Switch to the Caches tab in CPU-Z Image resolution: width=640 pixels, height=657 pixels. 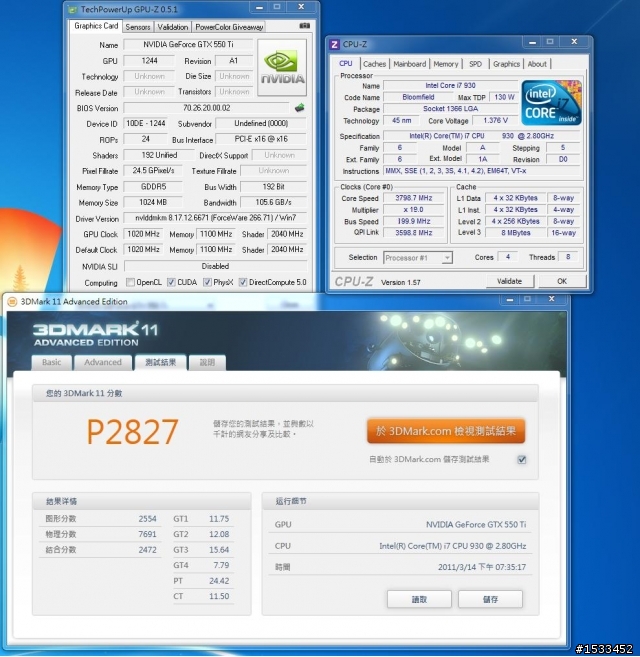374,64
